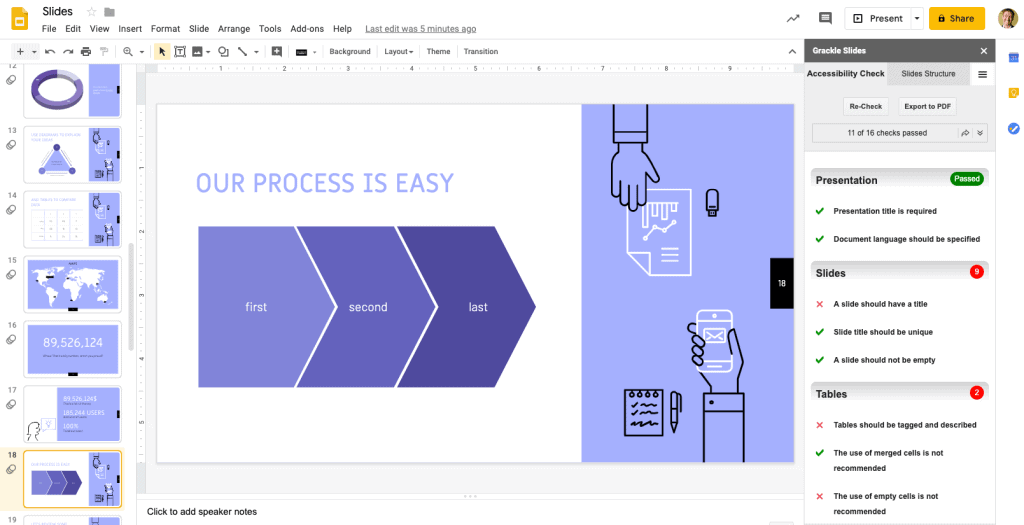This screenshot has height=525, width=1024.
Task: Open the Edit menu
Action: pyautogui.click(x=73, y=29)
